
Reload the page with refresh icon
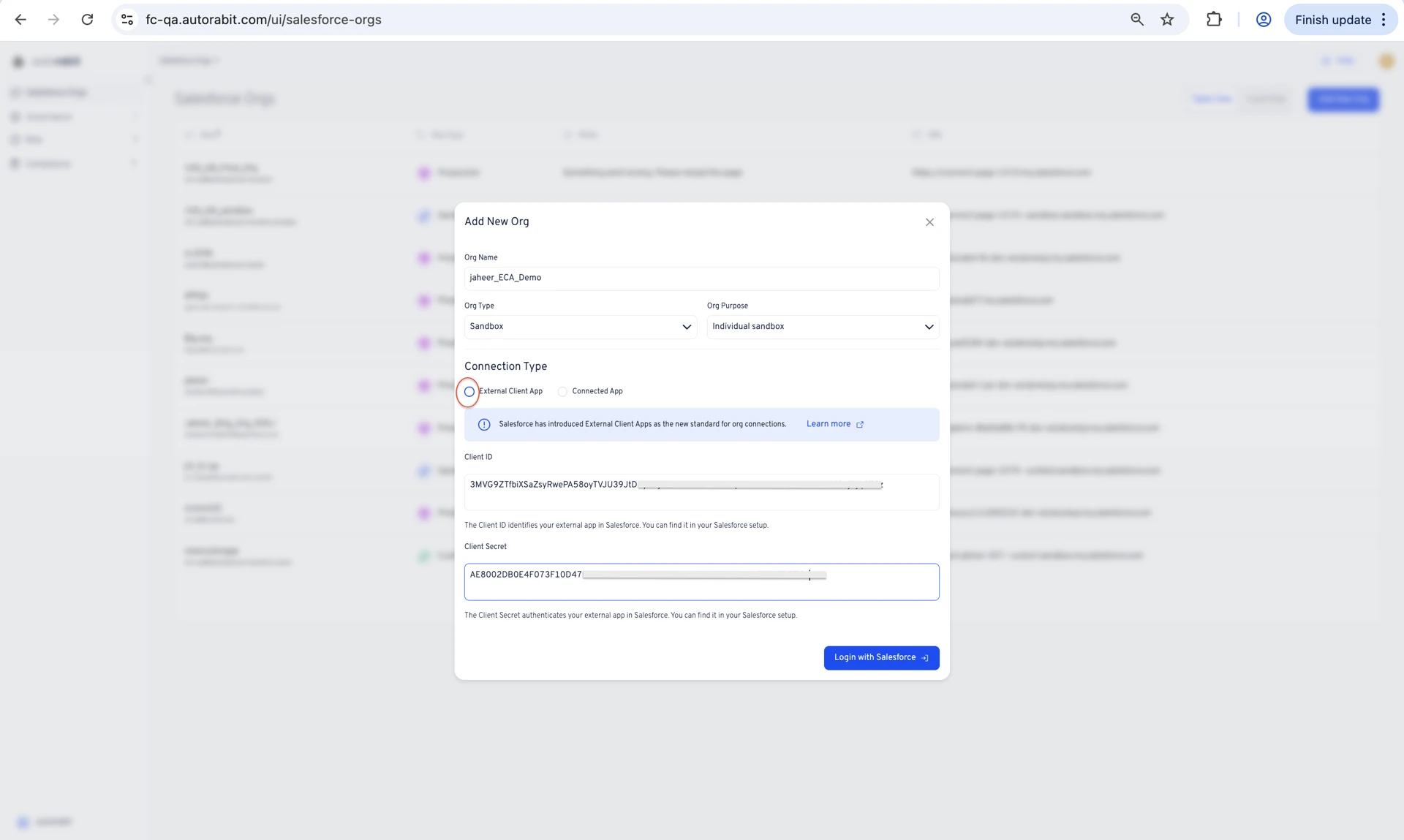(x=87, y=20)
